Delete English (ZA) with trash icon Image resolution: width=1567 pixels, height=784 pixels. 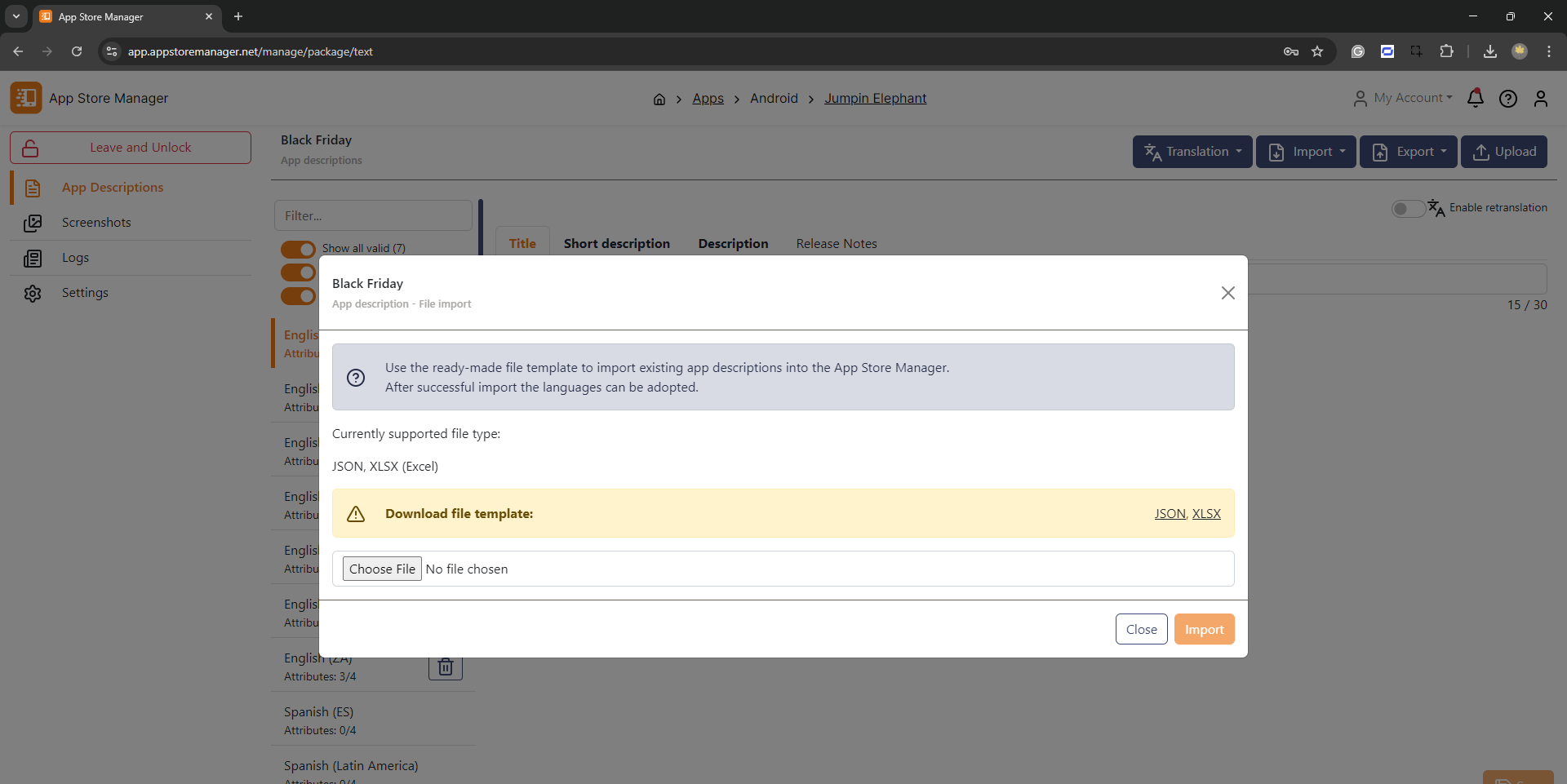446,667
